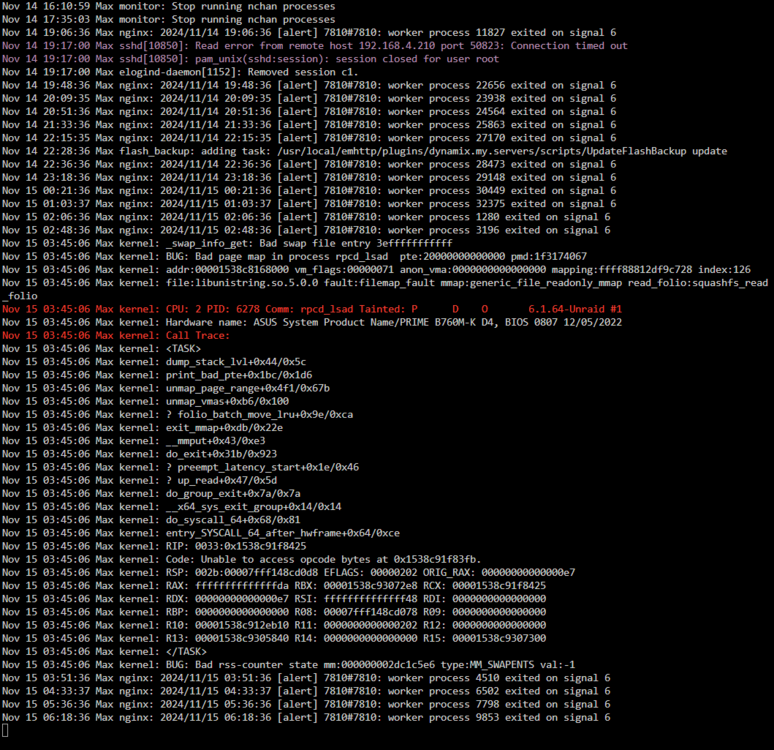The image size is (774, 750).
Task: Select the nginx 'worker process 11827' line
Action: 309,33
